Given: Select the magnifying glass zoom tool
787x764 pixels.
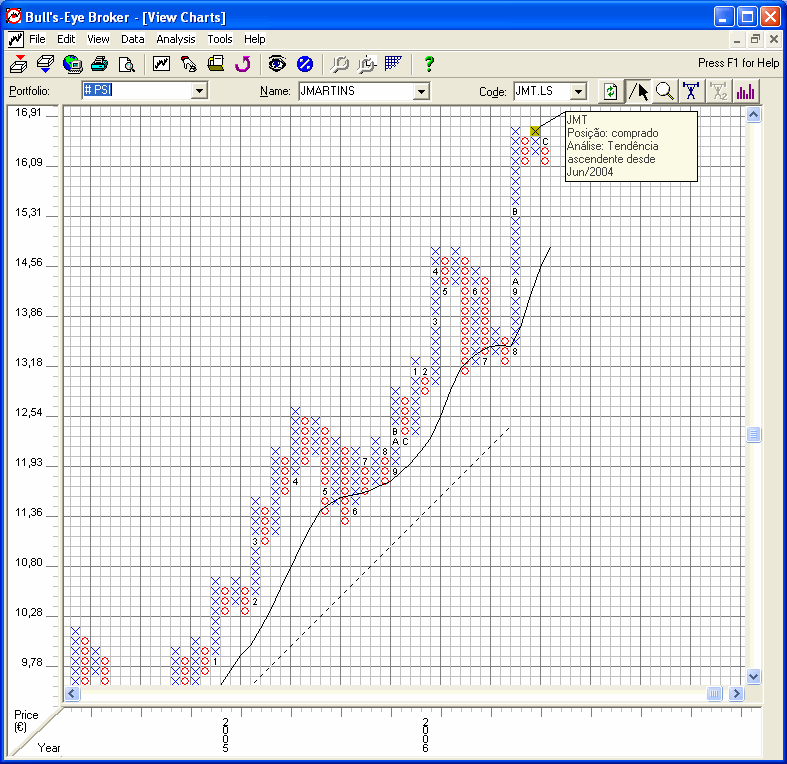Looking at the screenshot, I should [665, 91].
